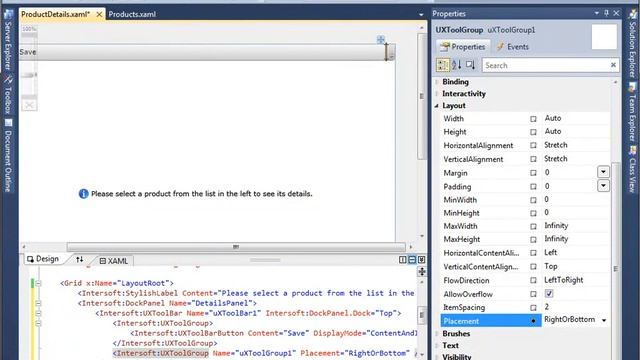Click the FlowDirection value LeftToRight

564,280
